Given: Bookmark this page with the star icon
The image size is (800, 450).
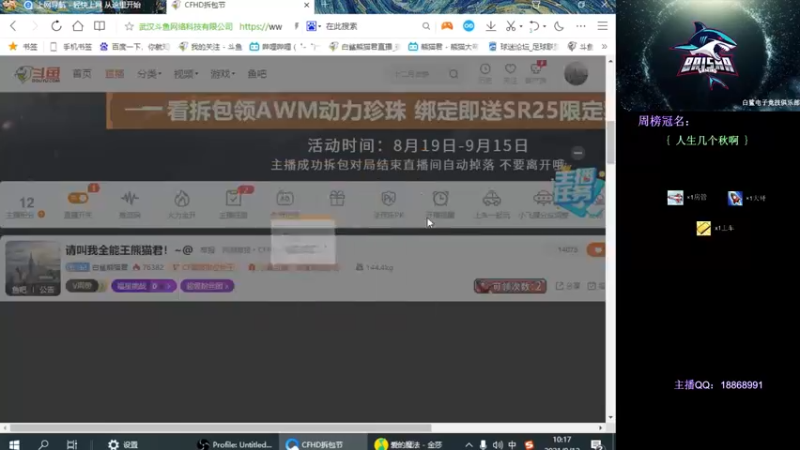Looking at the screenshot, I should pyautogui.click(x=129, y=26).
